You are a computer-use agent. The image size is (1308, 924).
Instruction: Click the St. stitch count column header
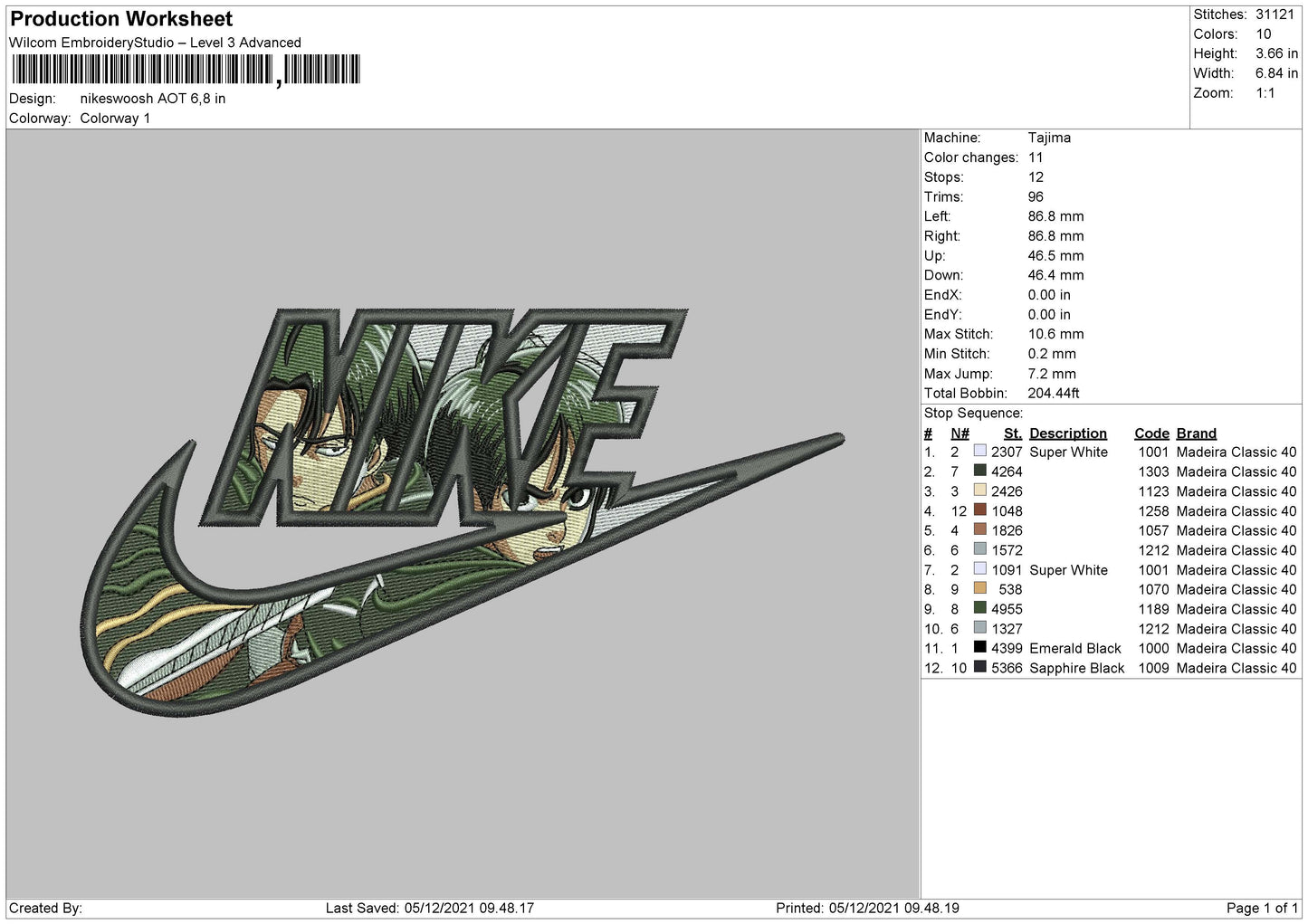[1012, 433]
